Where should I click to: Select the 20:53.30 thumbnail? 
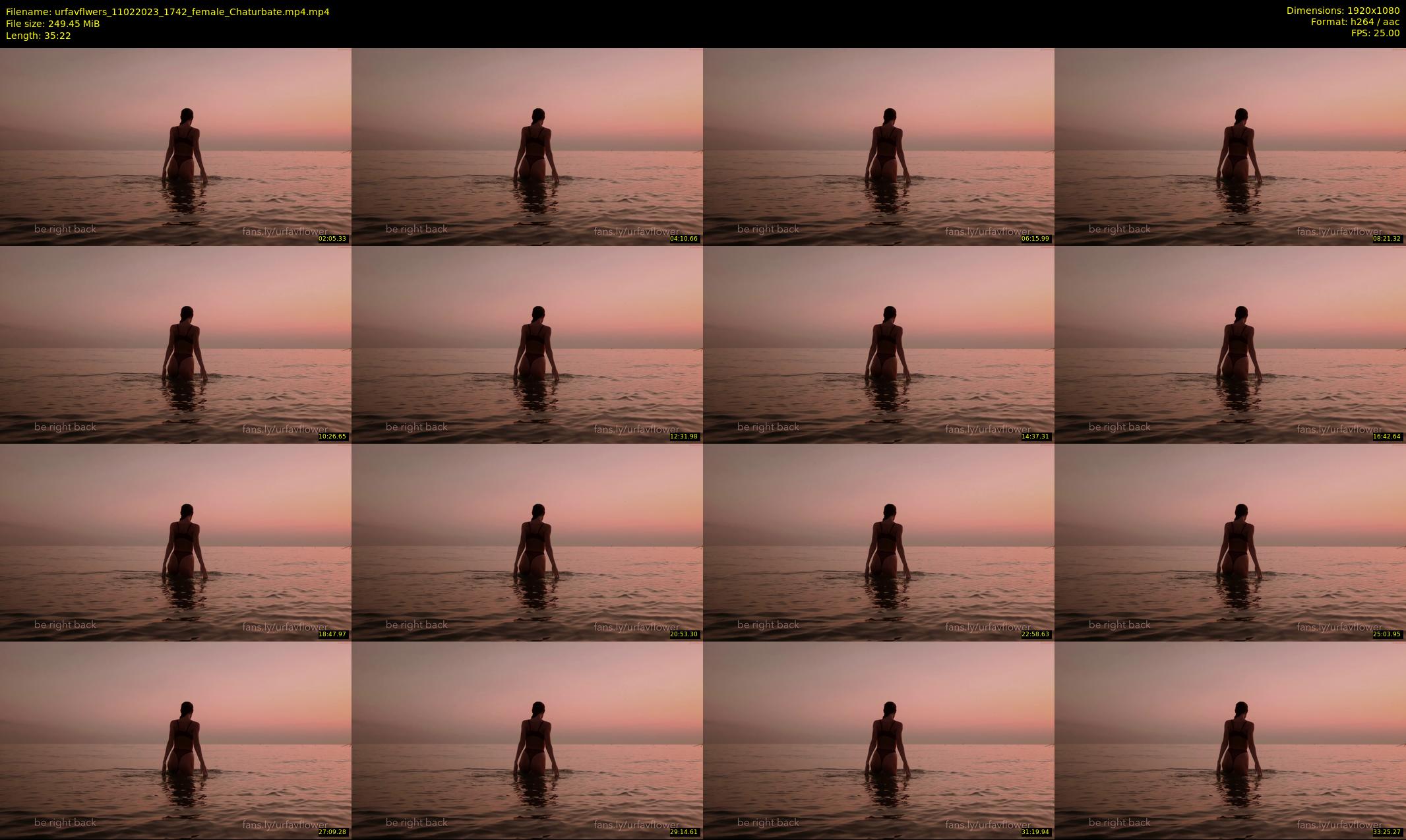(527, 542)
